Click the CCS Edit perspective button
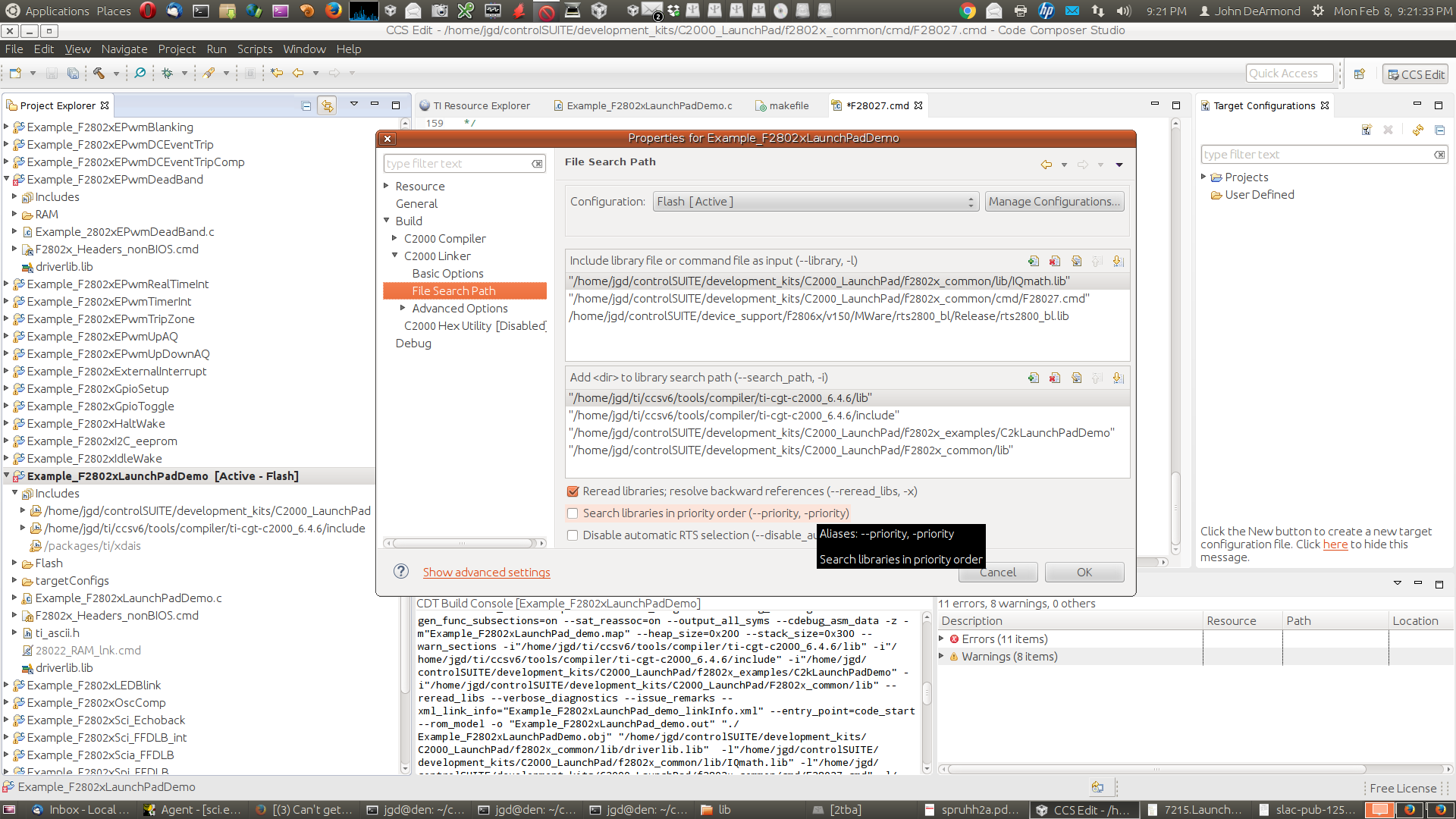Image resolution: width=1456 pixels, height=819 pixels. (x=1415, y=74)
